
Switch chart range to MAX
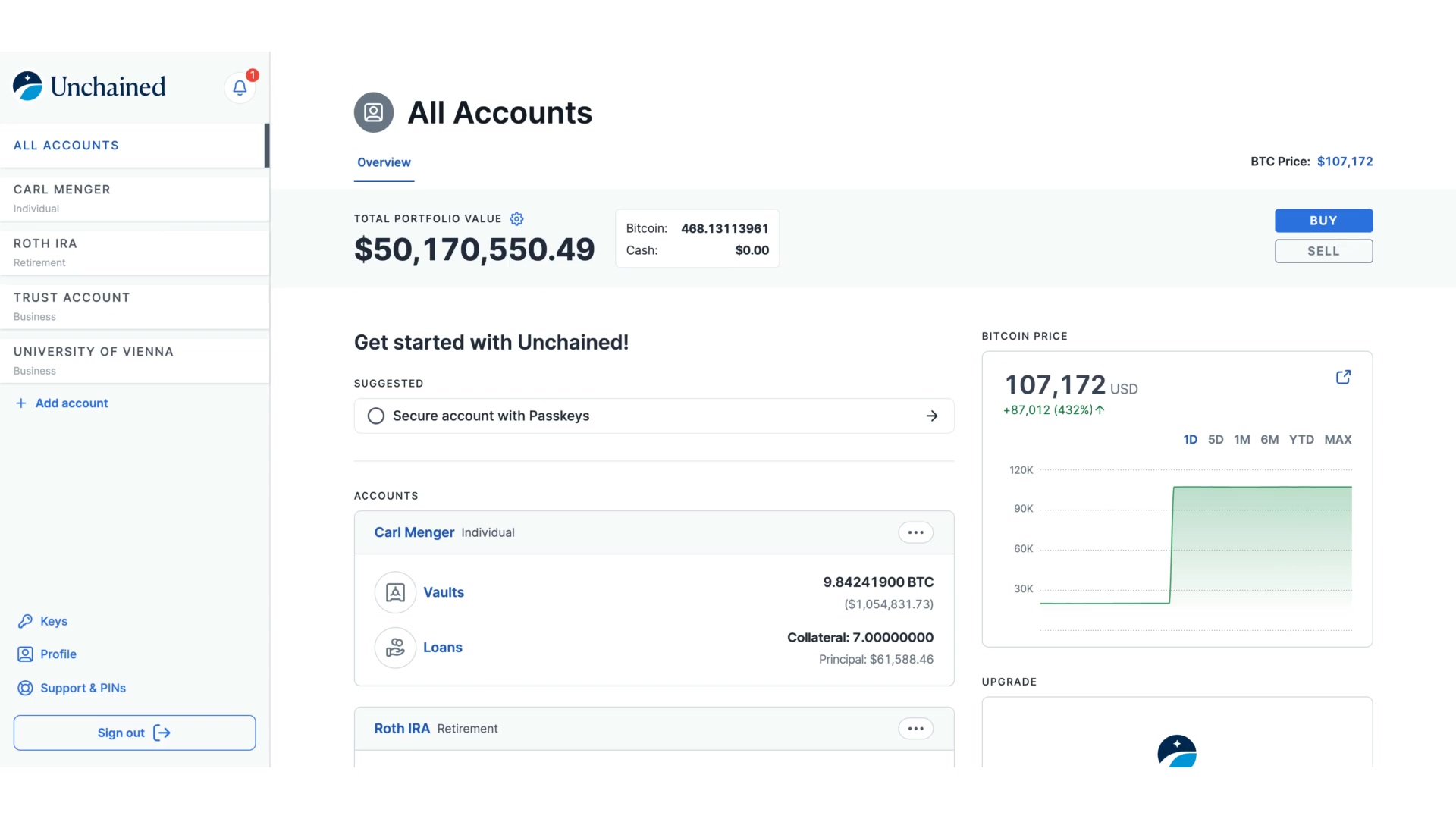click(1338, 439)
